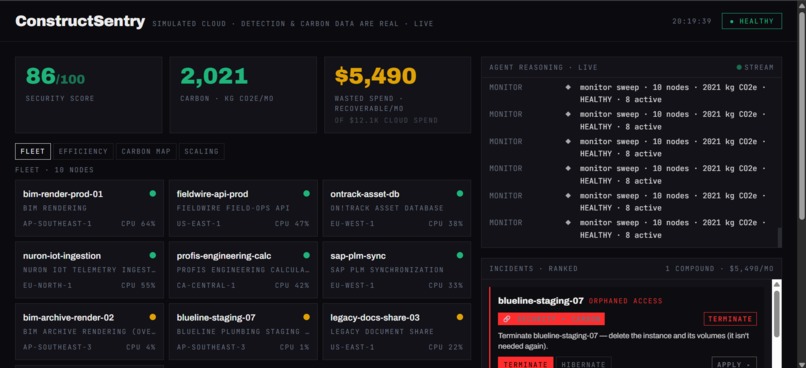Click the 'CPU 64%' value on bim-render-prod-01
Viewport: 806px width, 368px height.
(138, 224)
